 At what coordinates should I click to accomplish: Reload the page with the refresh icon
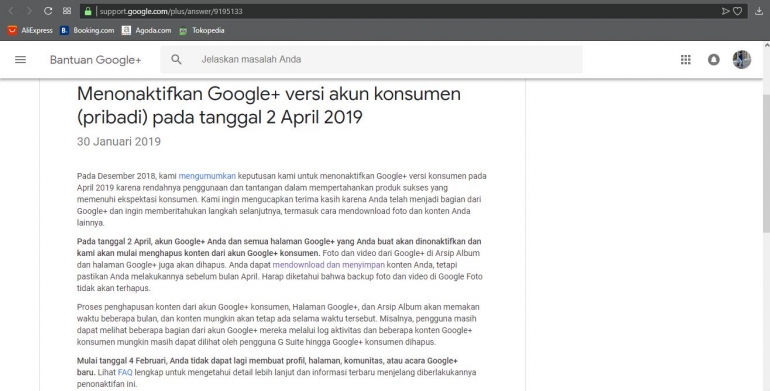(x=48, y=11)
